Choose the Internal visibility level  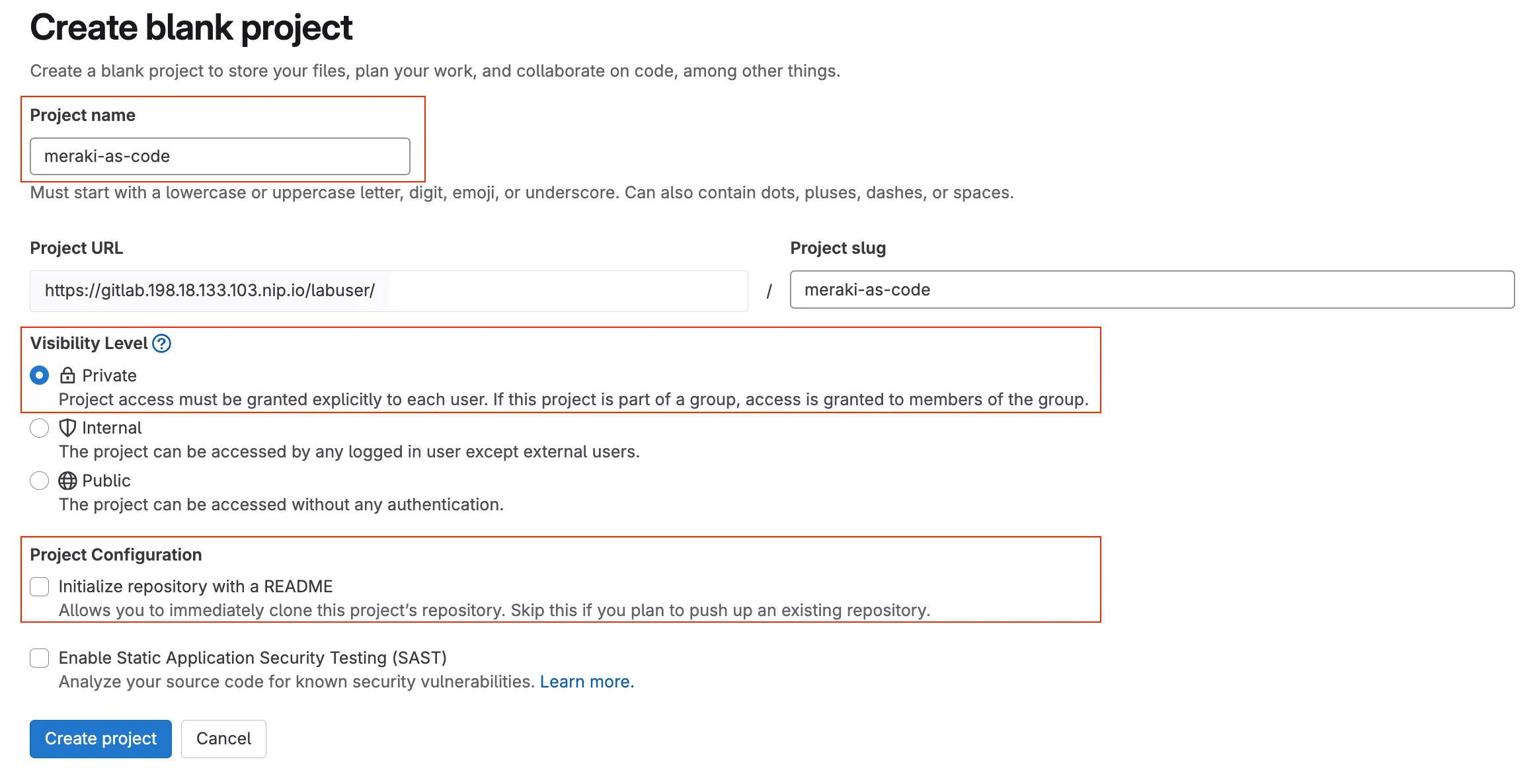39,428
